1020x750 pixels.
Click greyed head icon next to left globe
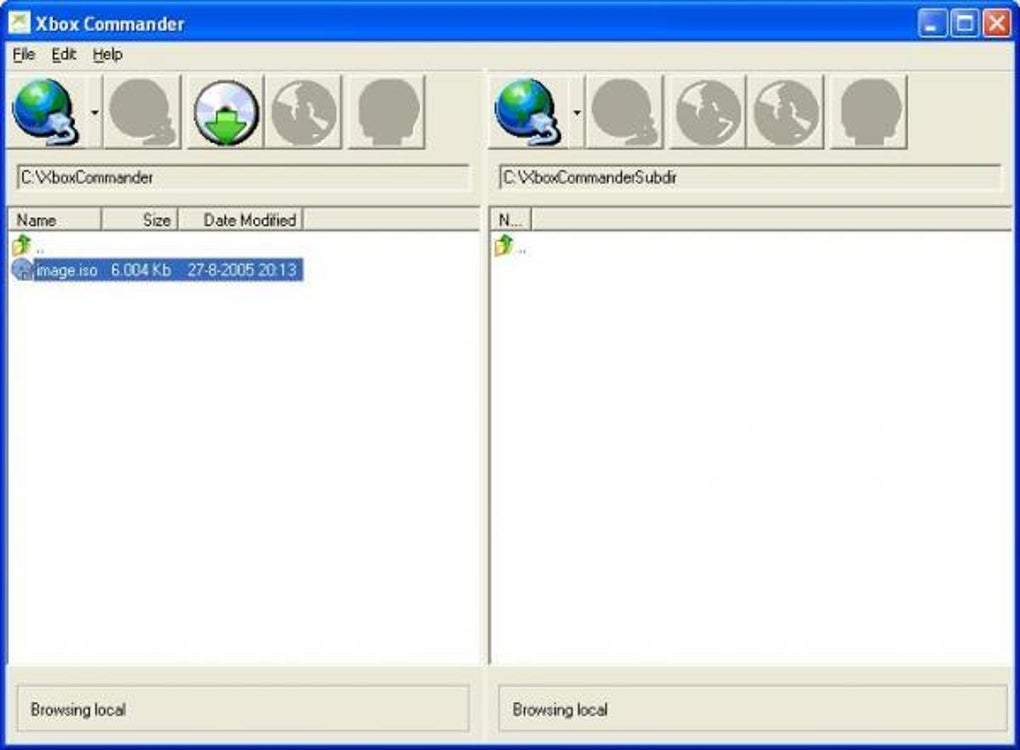[x=142, y=112]
